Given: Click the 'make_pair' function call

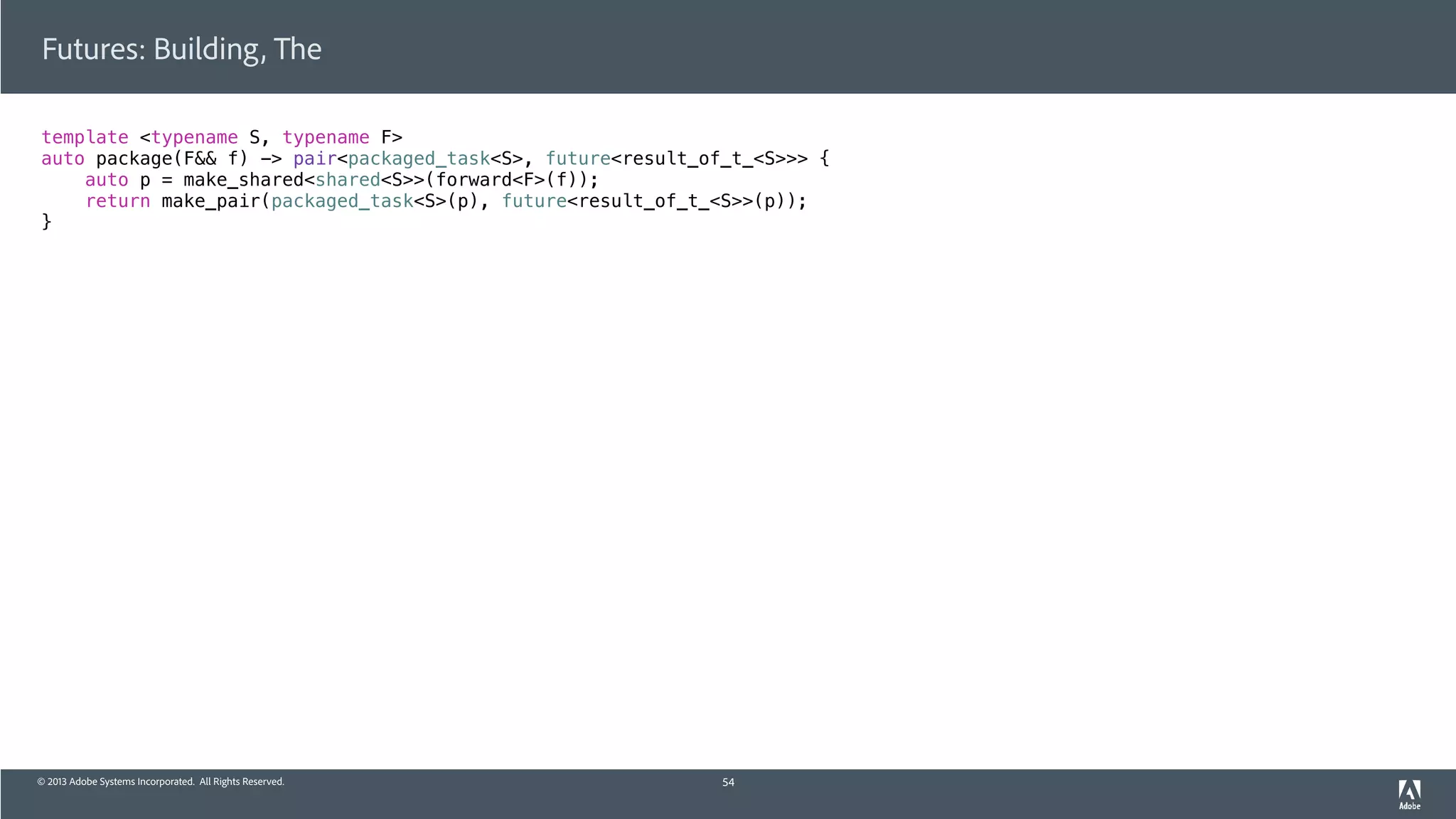Looking at the screenshot, I should click(210, 201).
